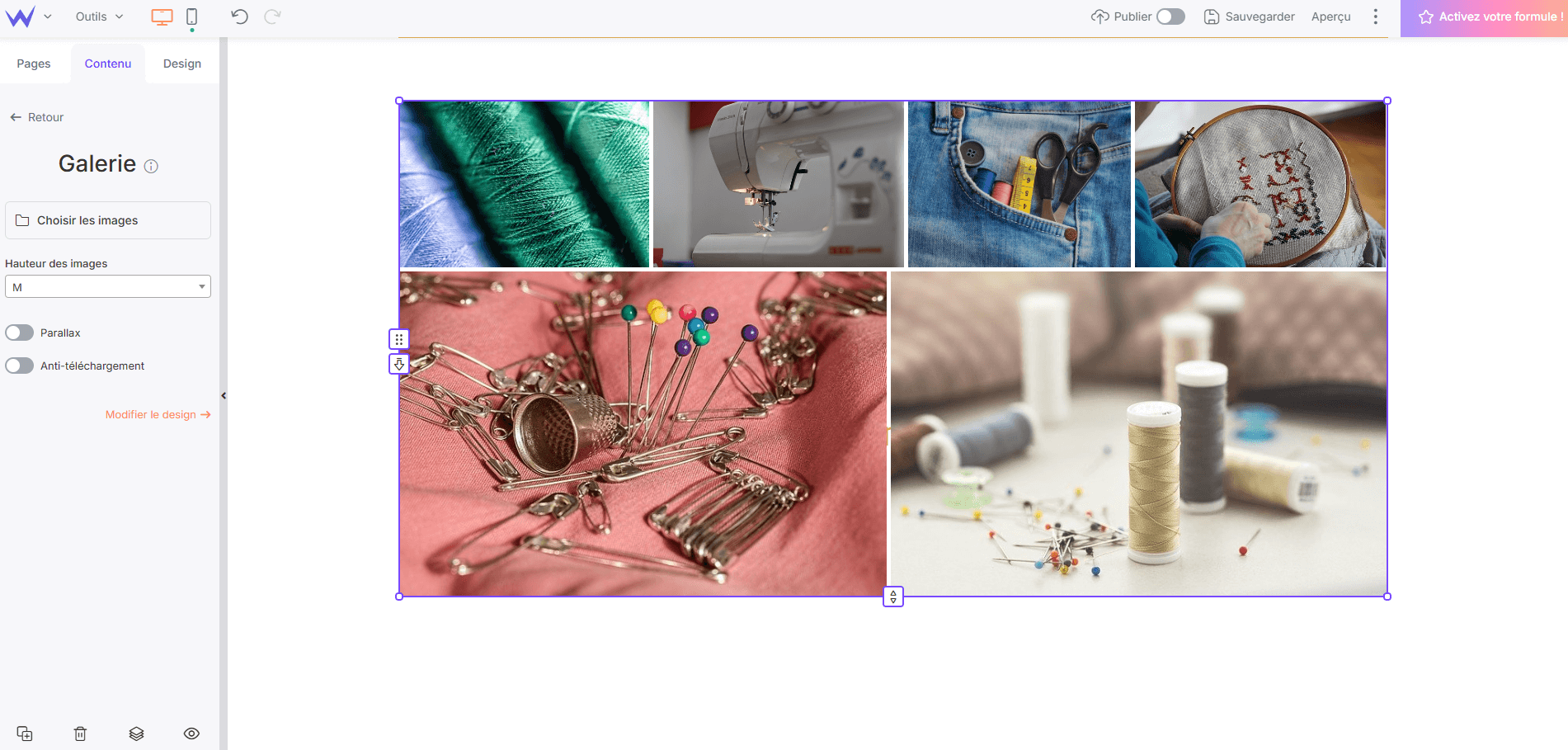Click the duplicate block icon
1568x750 pixels.
(x=25, y=733)
